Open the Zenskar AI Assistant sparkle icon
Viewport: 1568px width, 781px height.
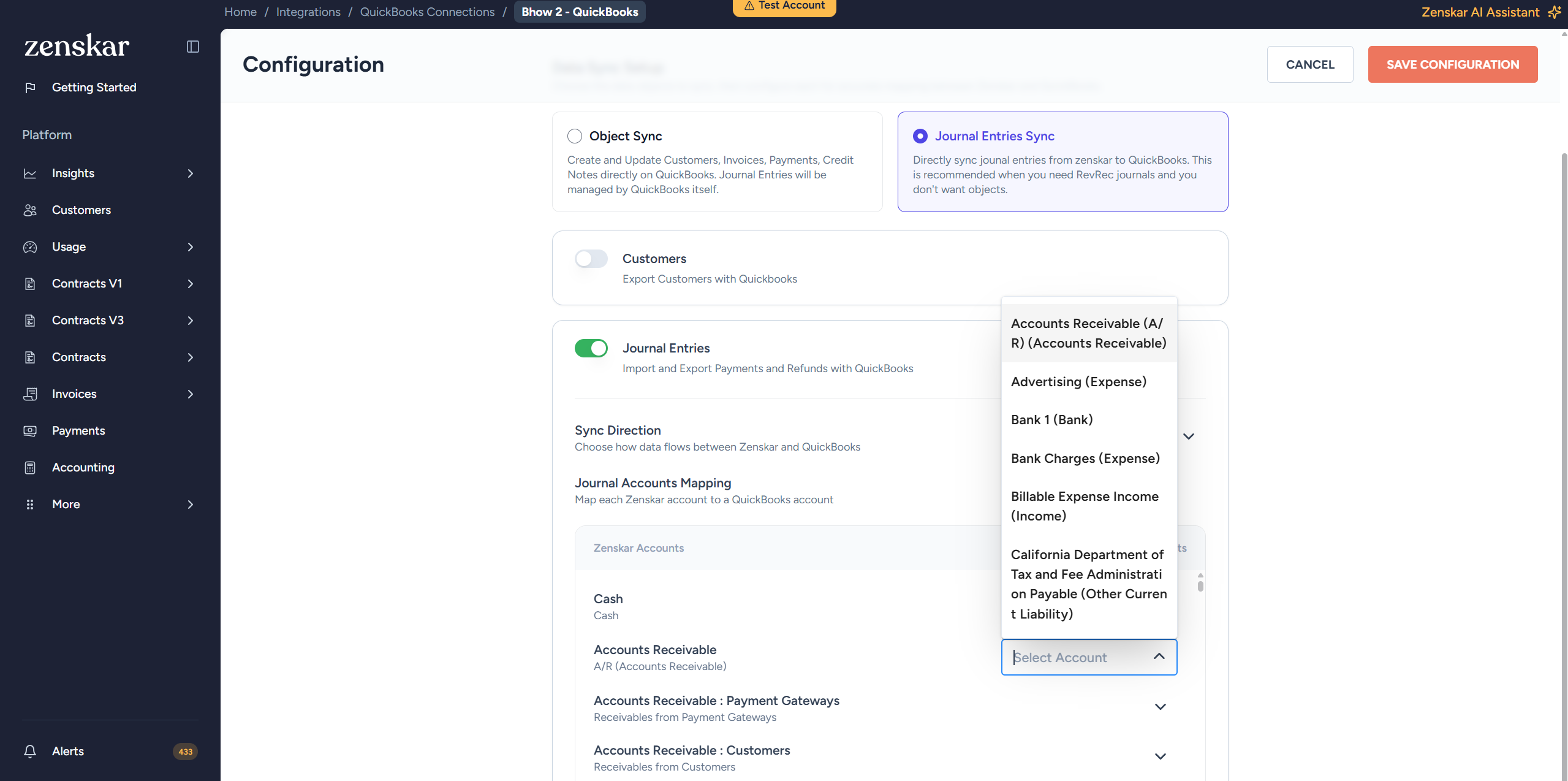1554,12
